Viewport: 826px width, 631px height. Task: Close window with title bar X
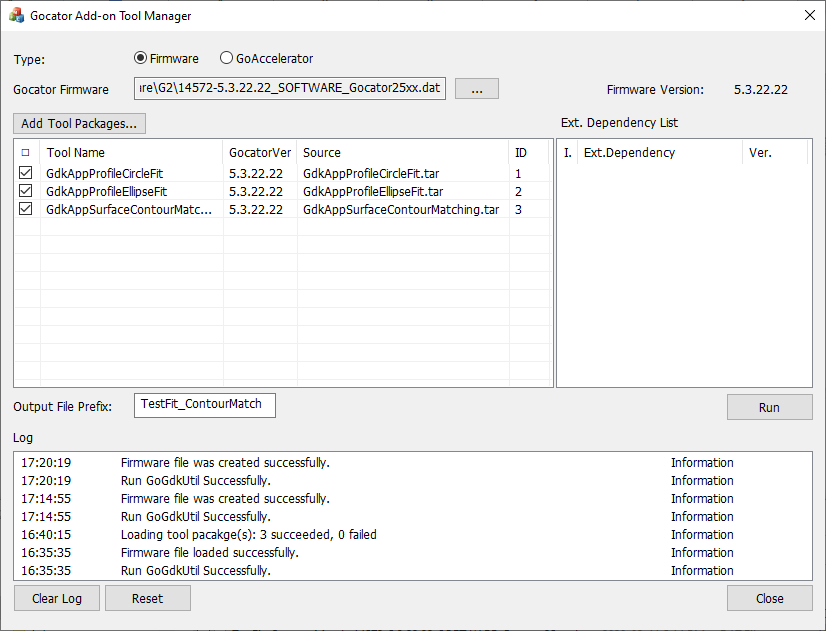[810, 15]
